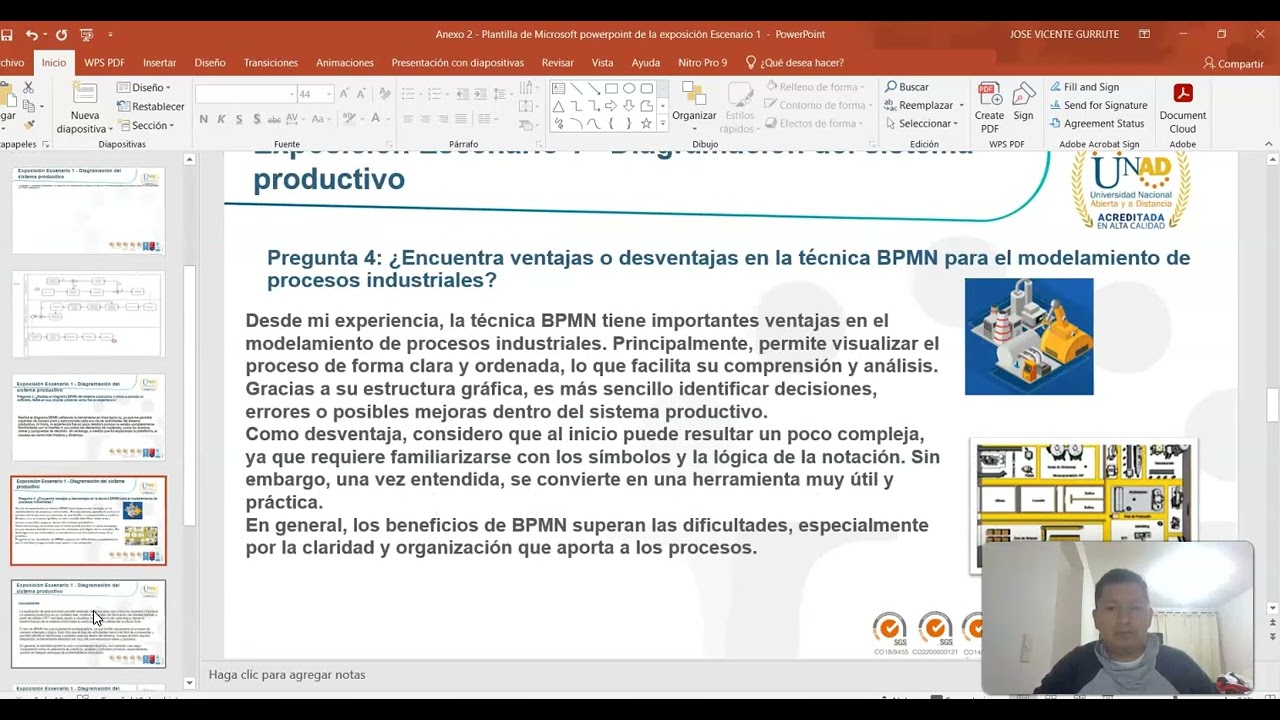Open the Fuente group dialog launcher
Image resolution: width=1280 pixels, height=720 pixels.
[387, 144]
